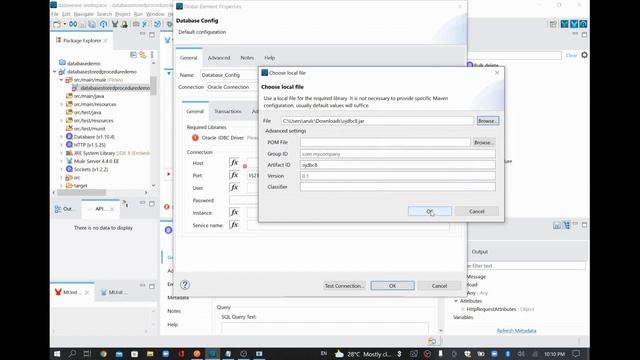Open the Run menu
This screenshot has height=360, width=640.
coord(138,14)
